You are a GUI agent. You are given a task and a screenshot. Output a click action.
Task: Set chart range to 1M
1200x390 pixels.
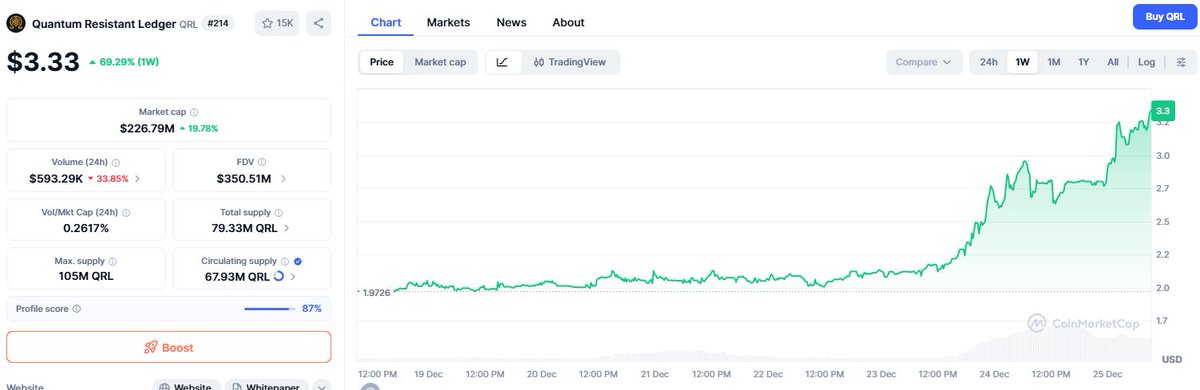[x=1053, y=62]
